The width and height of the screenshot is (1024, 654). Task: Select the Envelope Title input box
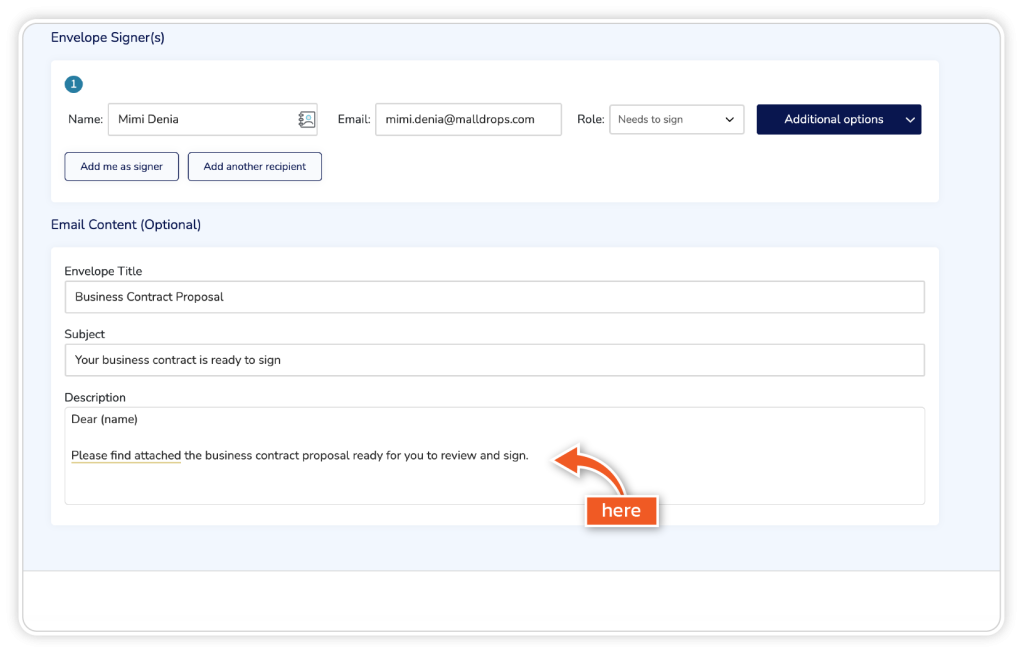pos(494,297)
